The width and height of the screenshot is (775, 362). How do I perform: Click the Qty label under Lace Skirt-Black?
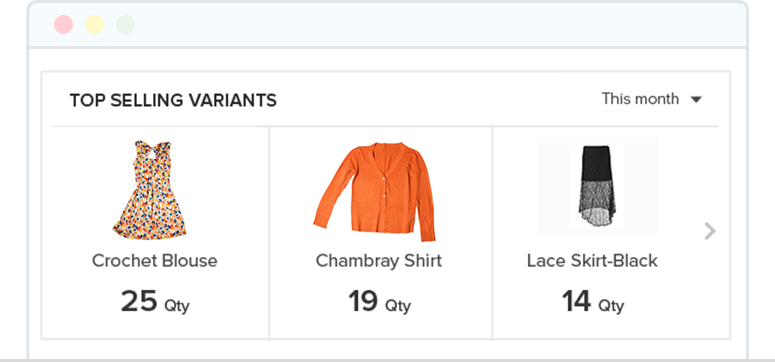tap(611, 306)
